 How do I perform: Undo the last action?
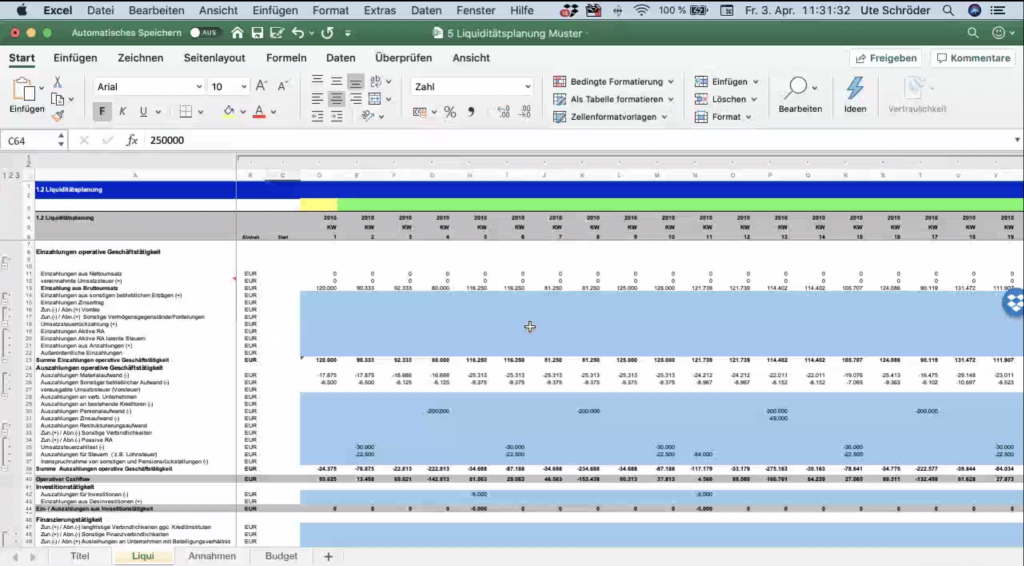click(298, 33)
